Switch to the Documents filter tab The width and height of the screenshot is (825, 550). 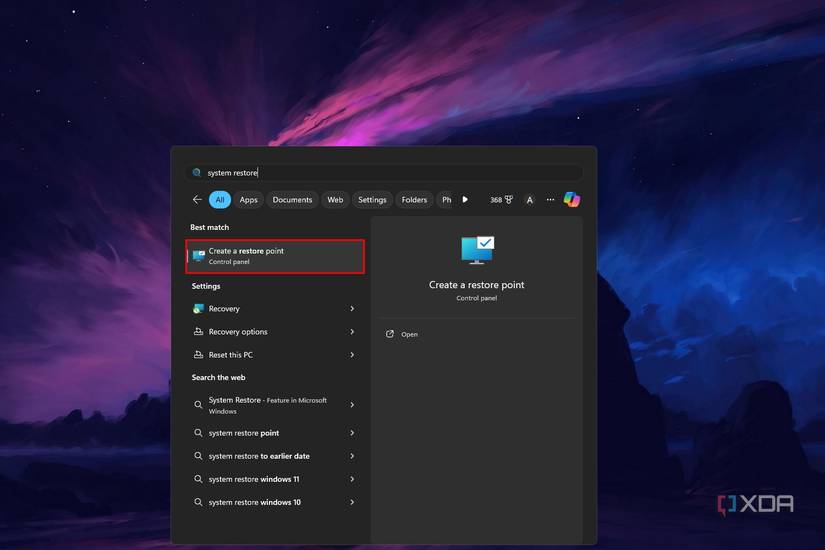click(x=292, y=199)
